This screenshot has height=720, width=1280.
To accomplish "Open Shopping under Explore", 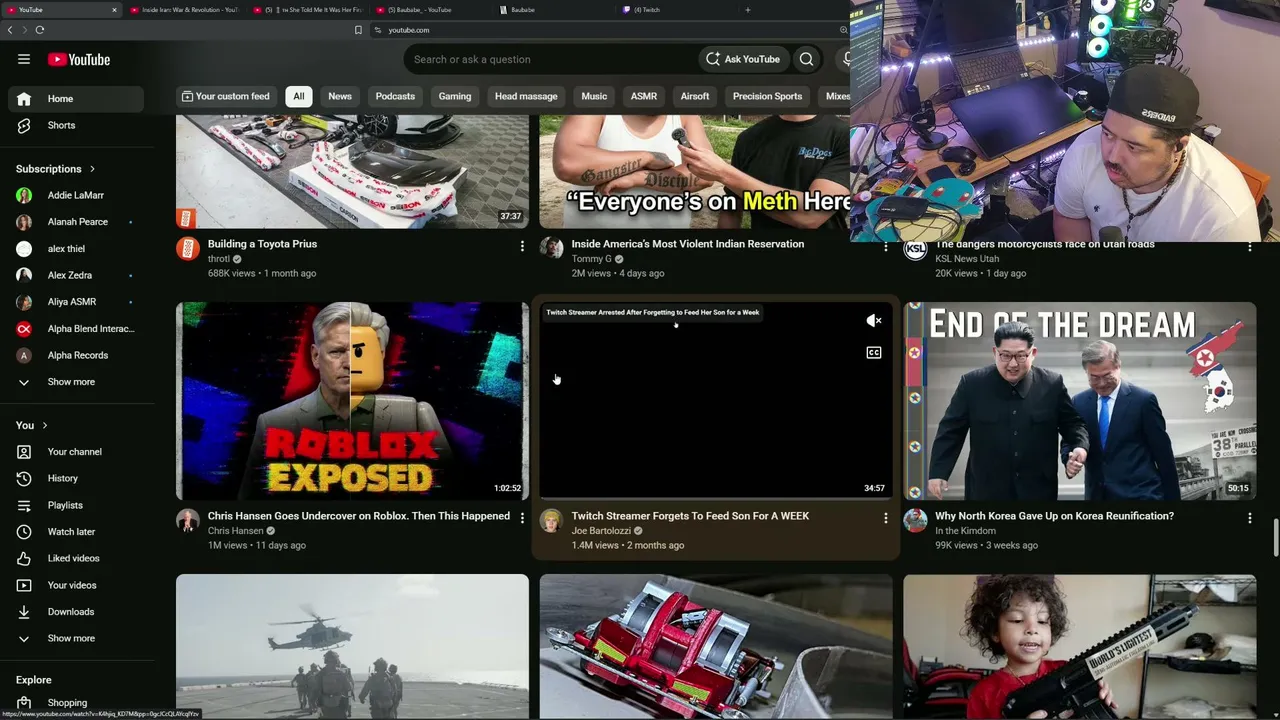I will coord(76,703).
